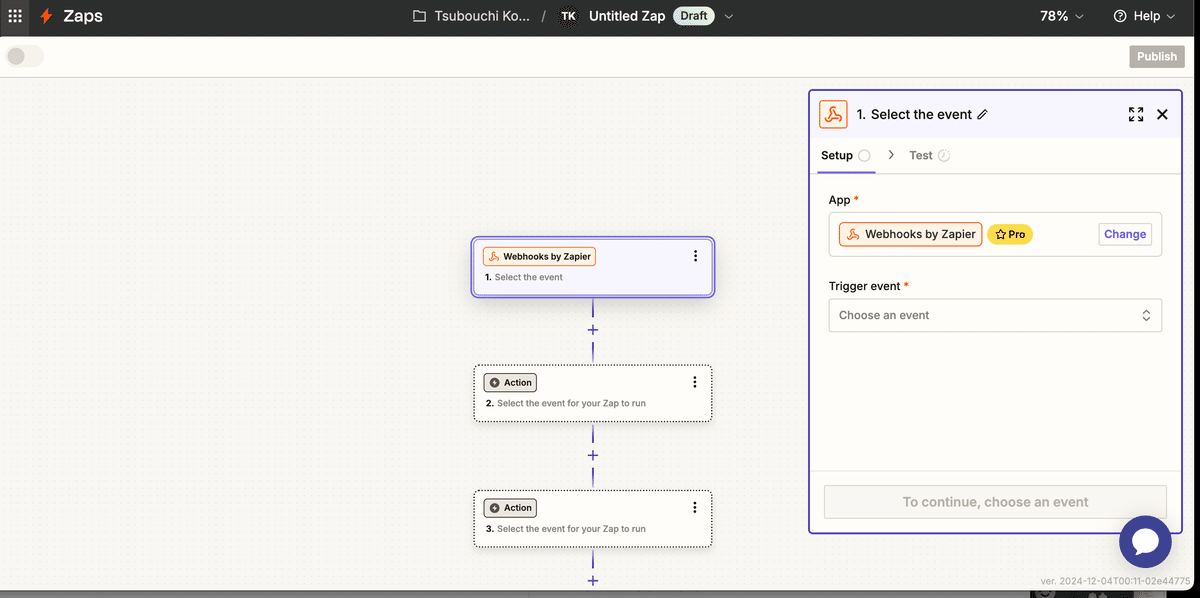Open the chat support bubble

tap(1145, 542)
